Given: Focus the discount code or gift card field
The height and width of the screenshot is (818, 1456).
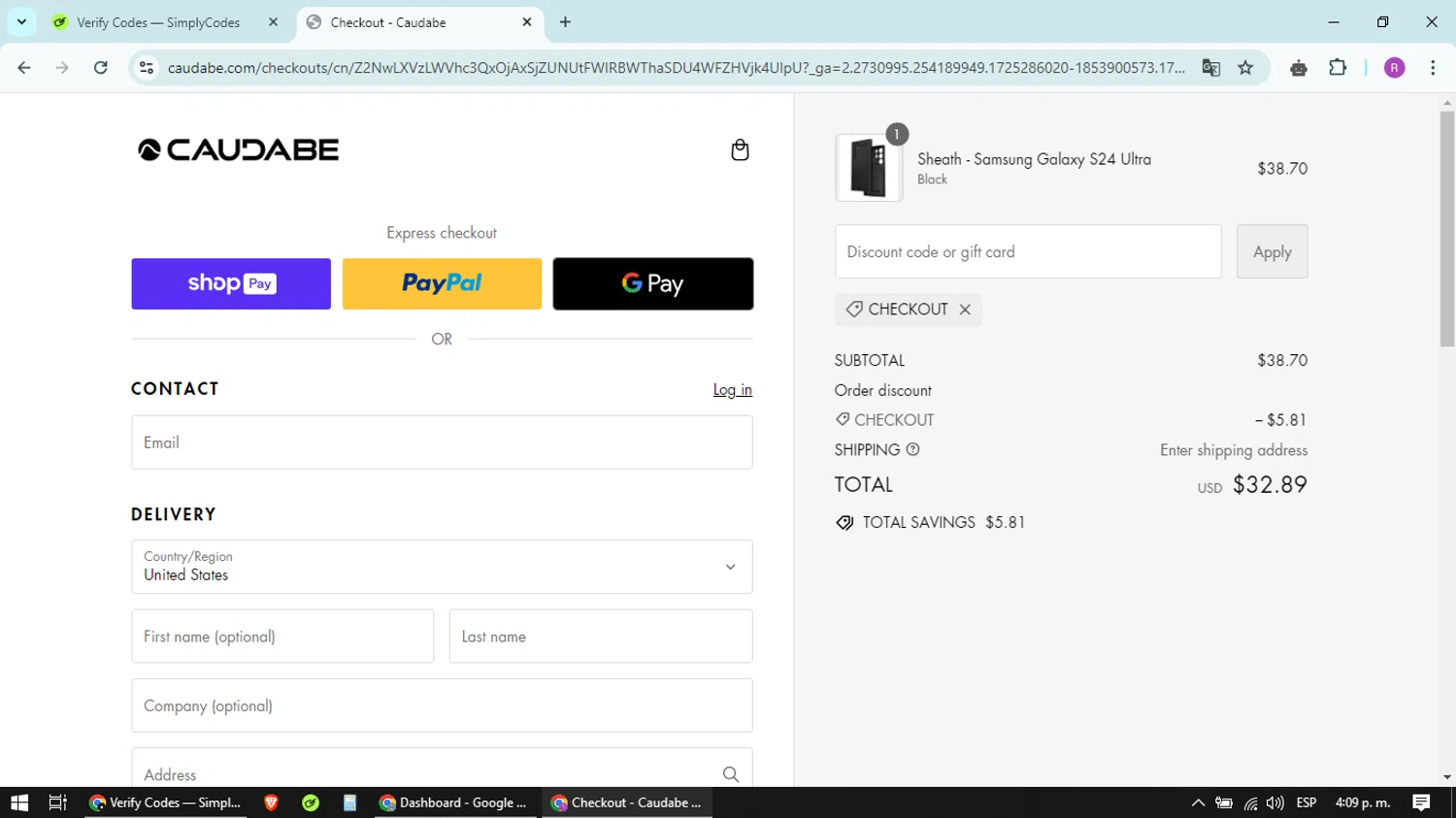Looking at the screenshot, I should click(x=1028, y=251).
